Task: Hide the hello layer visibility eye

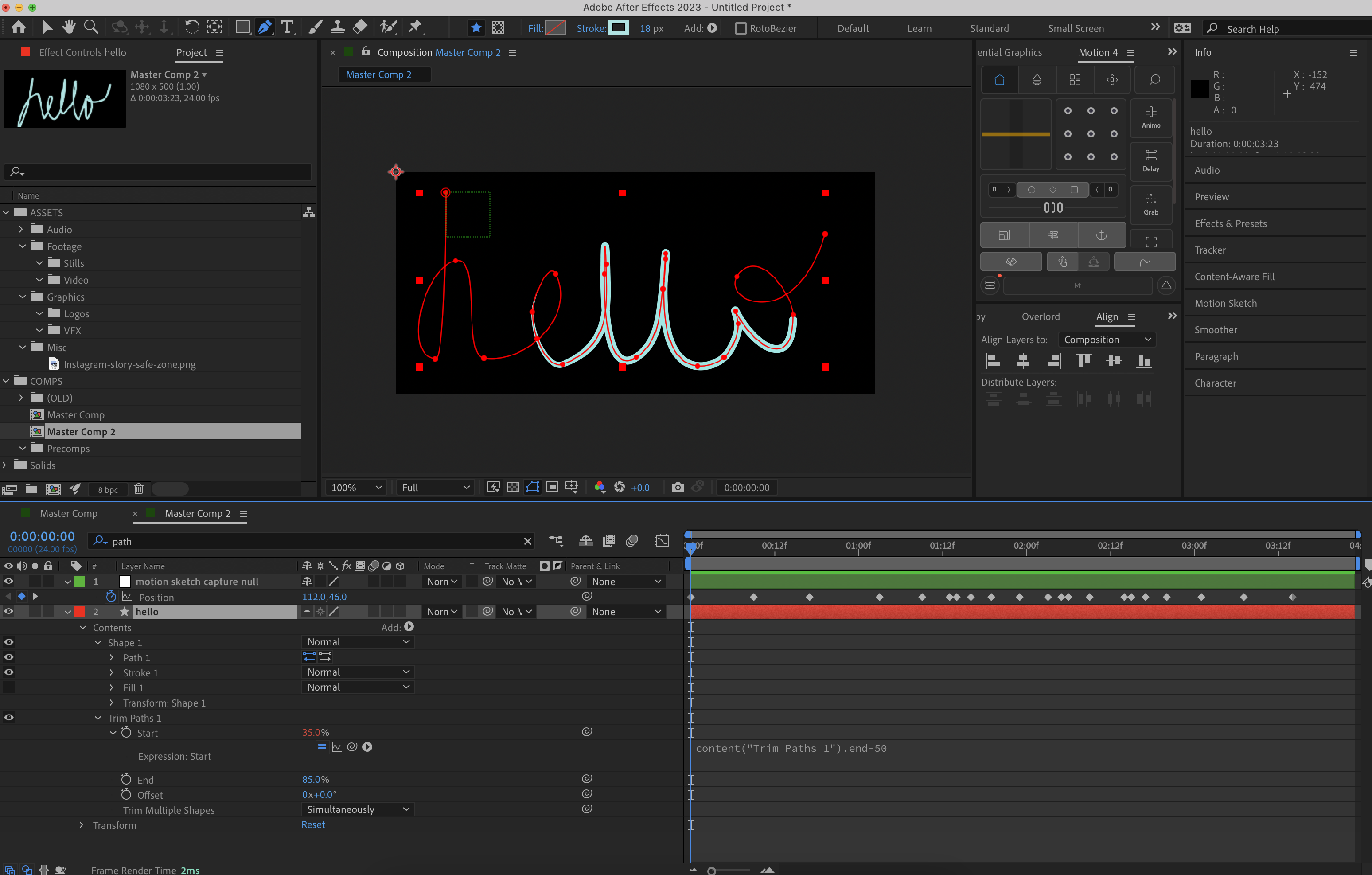Action: point(8,612)
